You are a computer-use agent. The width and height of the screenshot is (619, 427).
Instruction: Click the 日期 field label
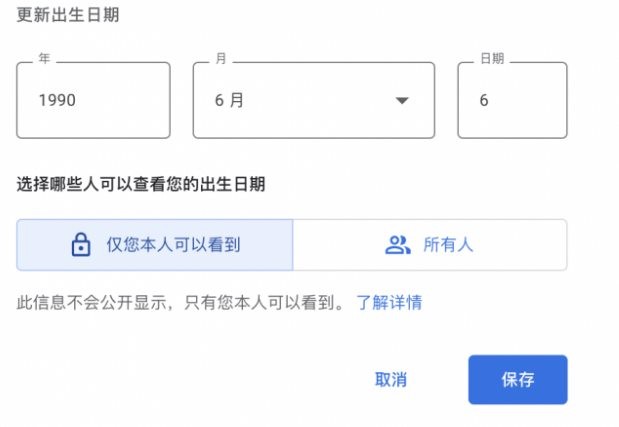pos(492,58)
